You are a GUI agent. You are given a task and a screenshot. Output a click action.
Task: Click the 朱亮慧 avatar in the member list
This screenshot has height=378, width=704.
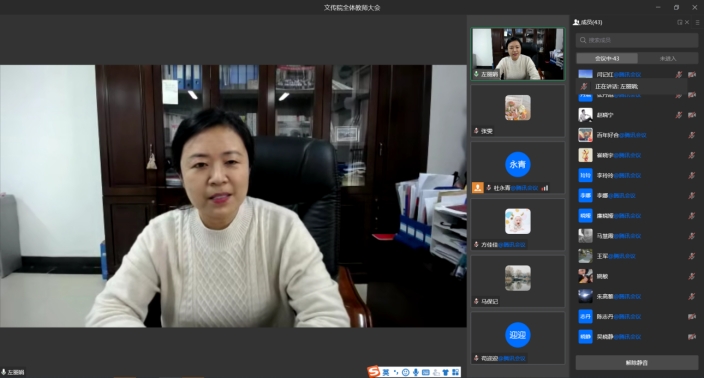point(585,296)
